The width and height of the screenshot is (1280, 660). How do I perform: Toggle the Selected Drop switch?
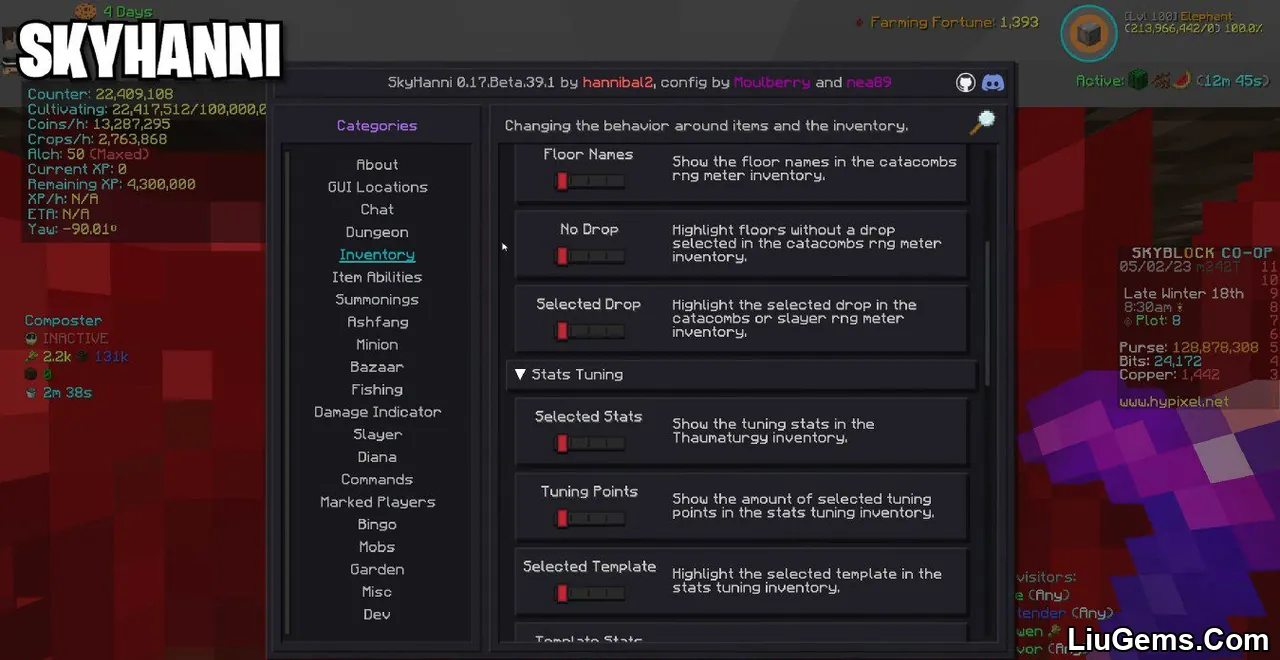coord(590,331)
